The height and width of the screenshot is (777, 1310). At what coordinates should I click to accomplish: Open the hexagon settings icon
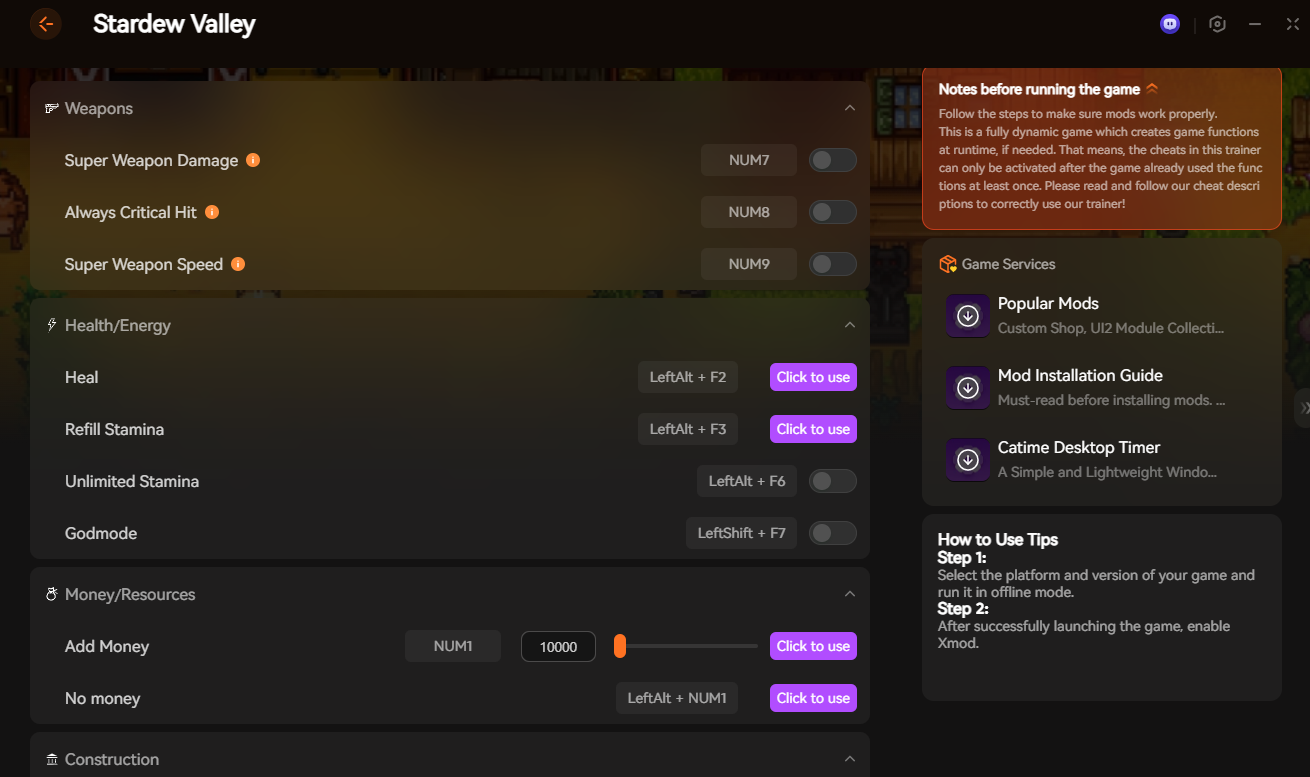(x=1217, y=24)
